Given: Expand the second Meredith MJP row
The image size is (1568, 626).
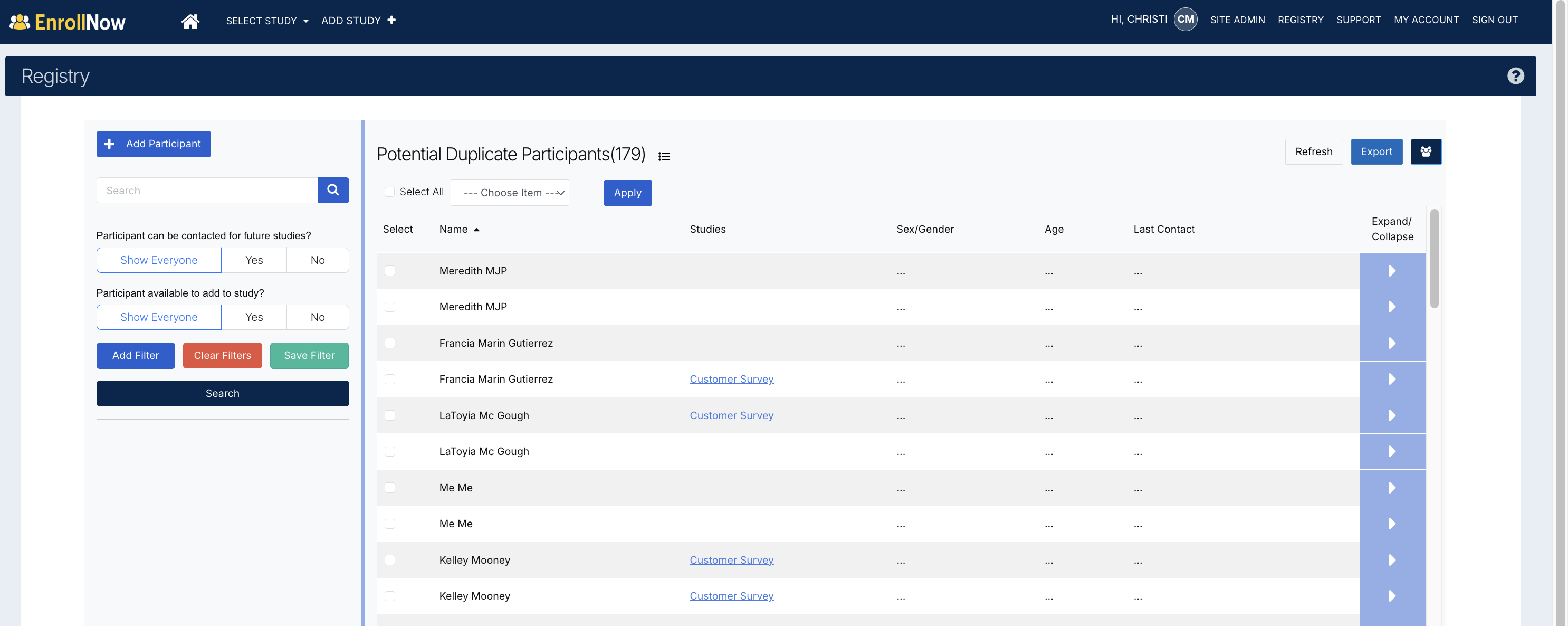Looking at the screenshot, I should [x=1393, y=307].
